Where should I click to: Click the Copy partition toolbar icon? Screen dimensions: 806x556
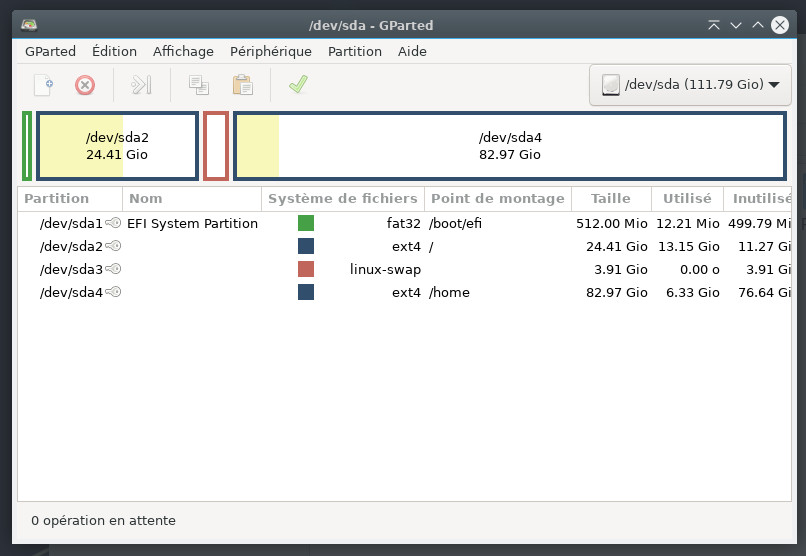pyautogui.click(x=199, y=86)
